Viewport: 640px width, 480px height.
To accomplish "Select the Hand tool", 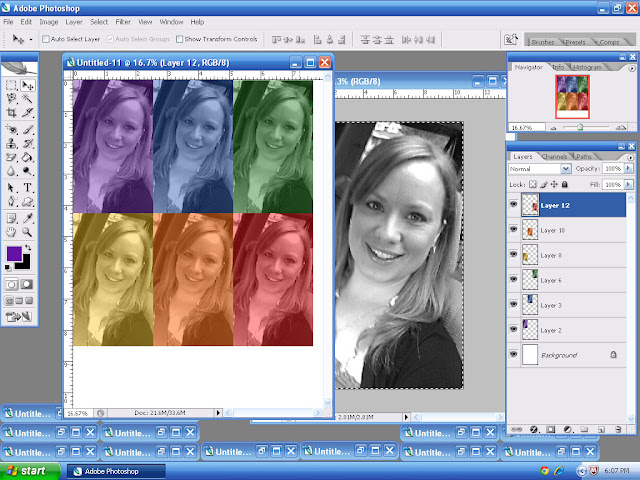I will coord(11,232).
